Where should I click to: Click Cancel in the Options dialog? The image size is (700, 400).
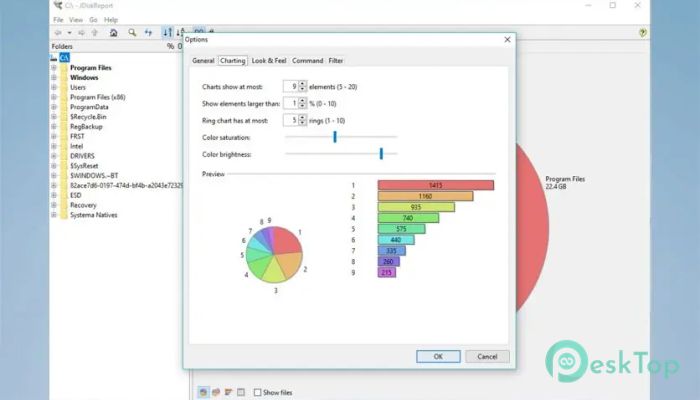pos(487,356)
